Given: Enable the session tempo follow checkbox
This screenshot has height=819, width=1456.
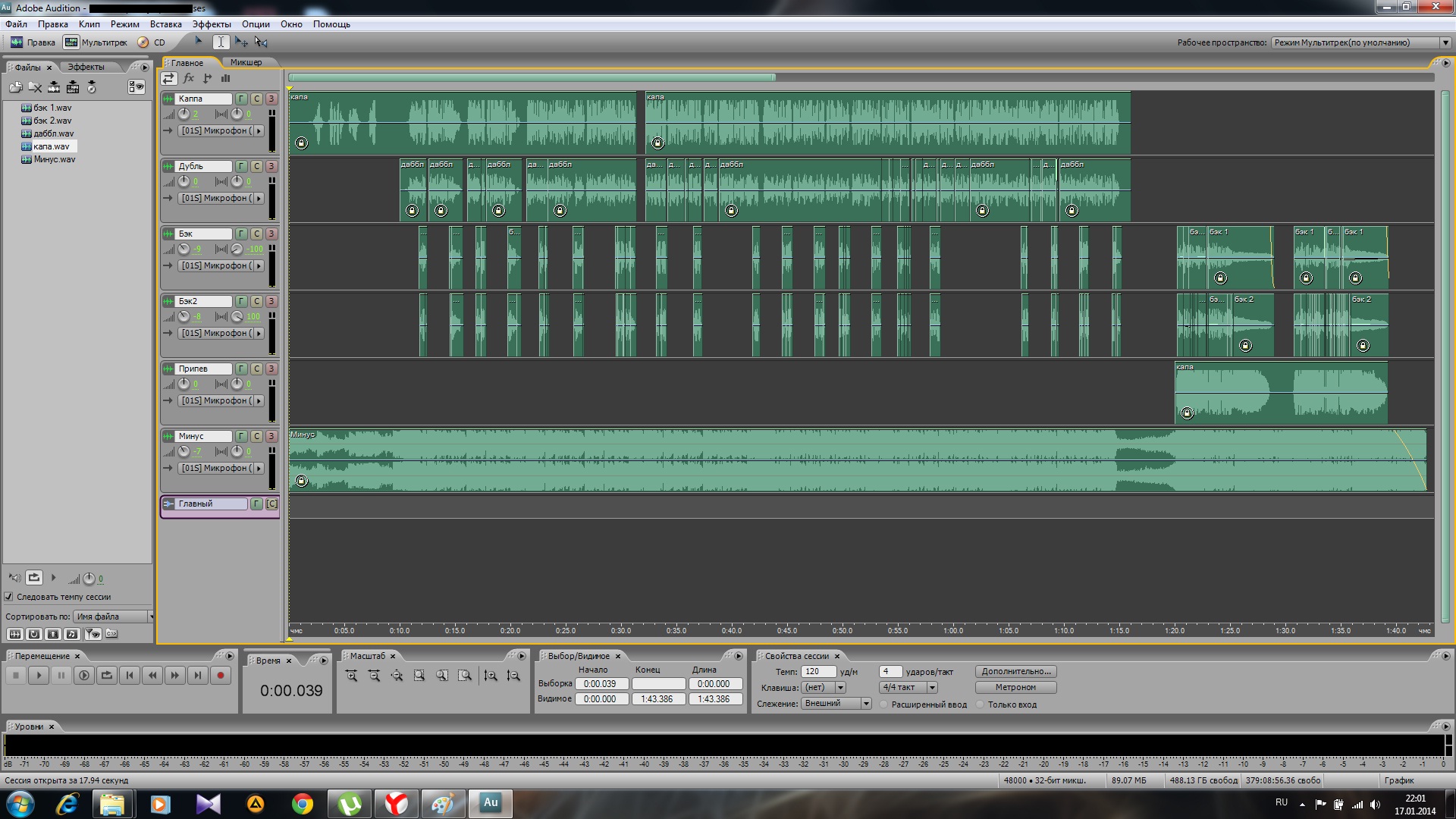Looking at the screenshot, I should (x=9, y=597).
